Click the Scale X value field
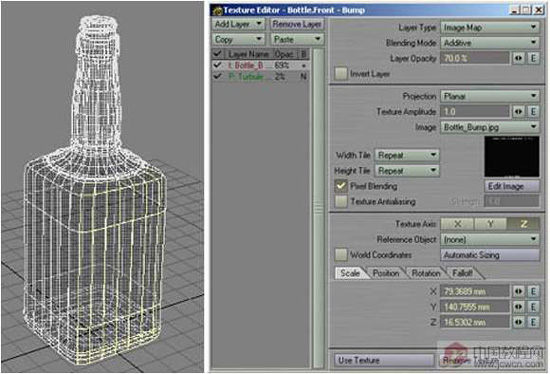550x374 pixels. tap(475, 291)
